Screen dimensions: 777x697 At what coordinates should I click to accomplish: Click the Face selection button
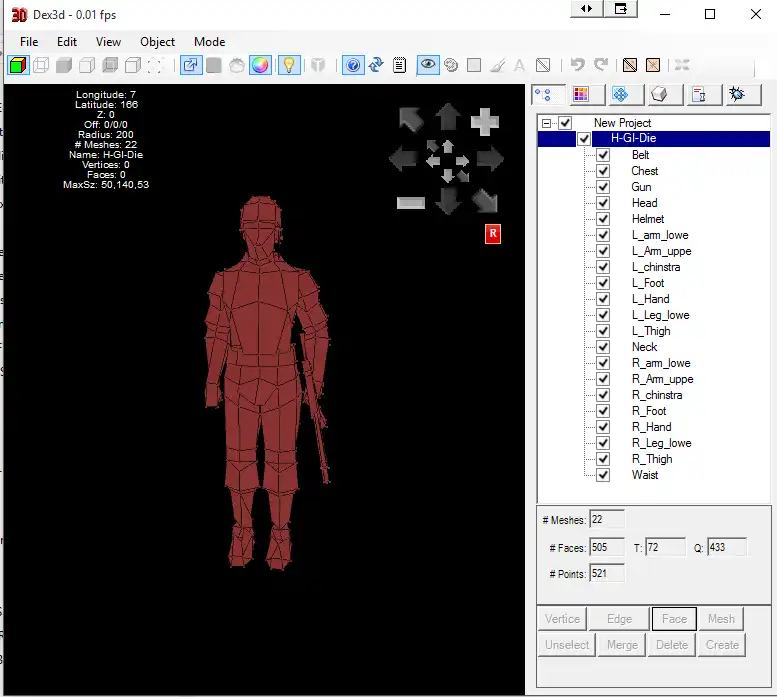tap(674, 619)
